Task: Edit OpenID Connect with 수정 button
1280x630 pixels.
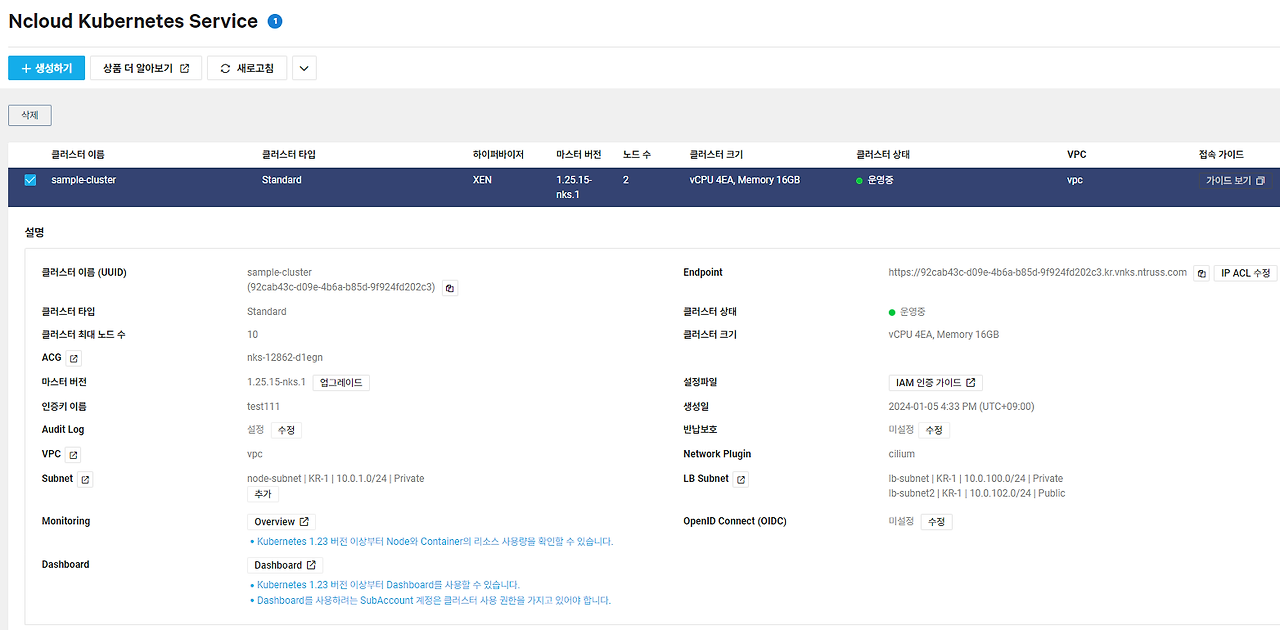Action: [937, 522]
